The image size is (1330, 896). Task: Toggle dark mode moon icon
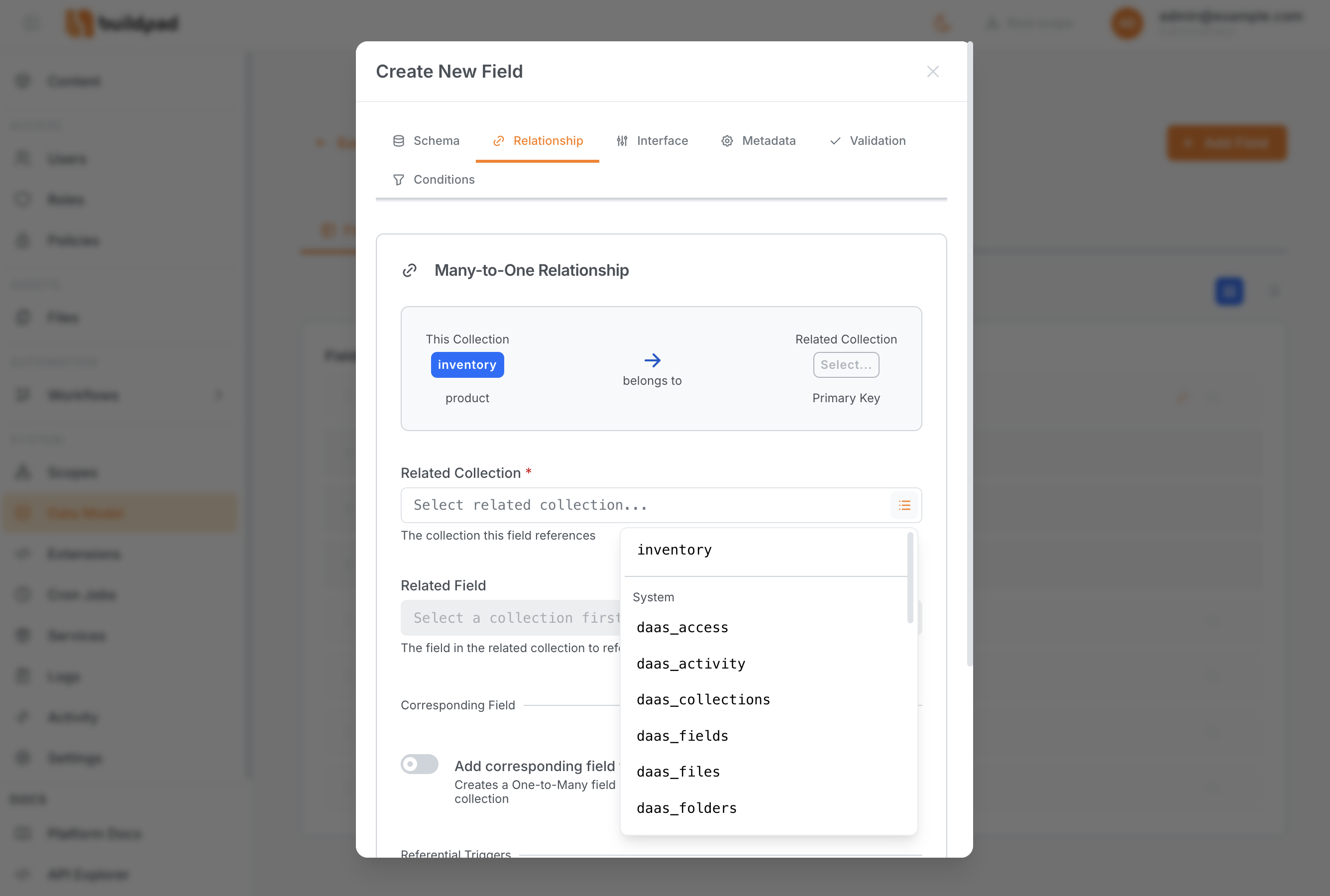pos(942,23)
